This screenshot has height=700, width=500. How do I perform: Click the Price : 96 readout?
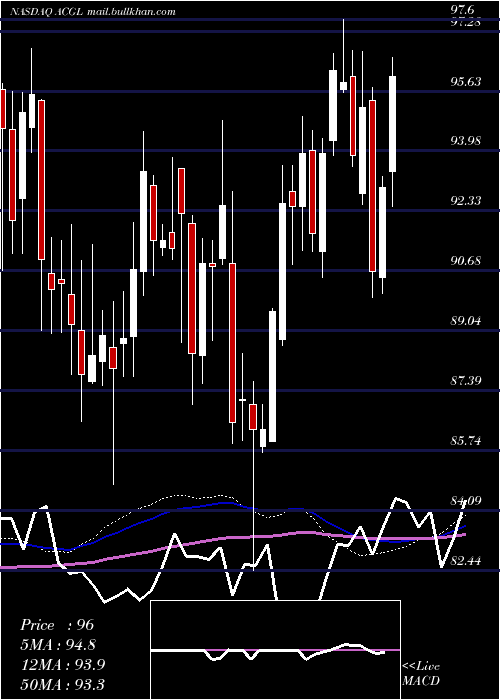point(57,625)
